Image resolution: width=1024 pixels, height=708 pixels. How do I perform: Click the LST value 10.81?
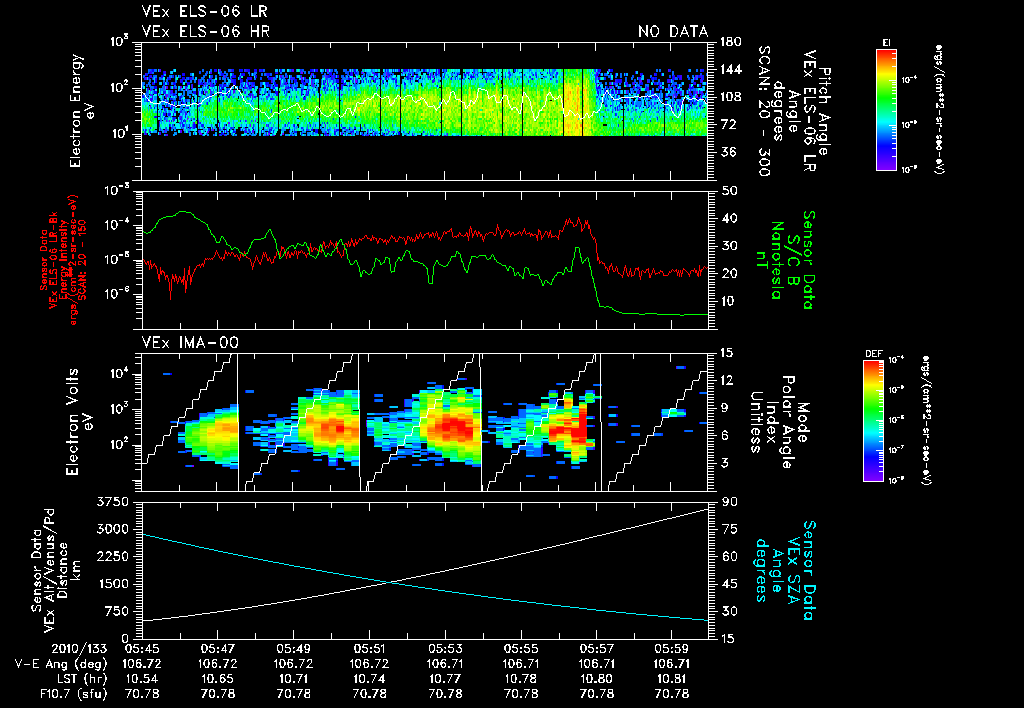click(x=672, y=679)
